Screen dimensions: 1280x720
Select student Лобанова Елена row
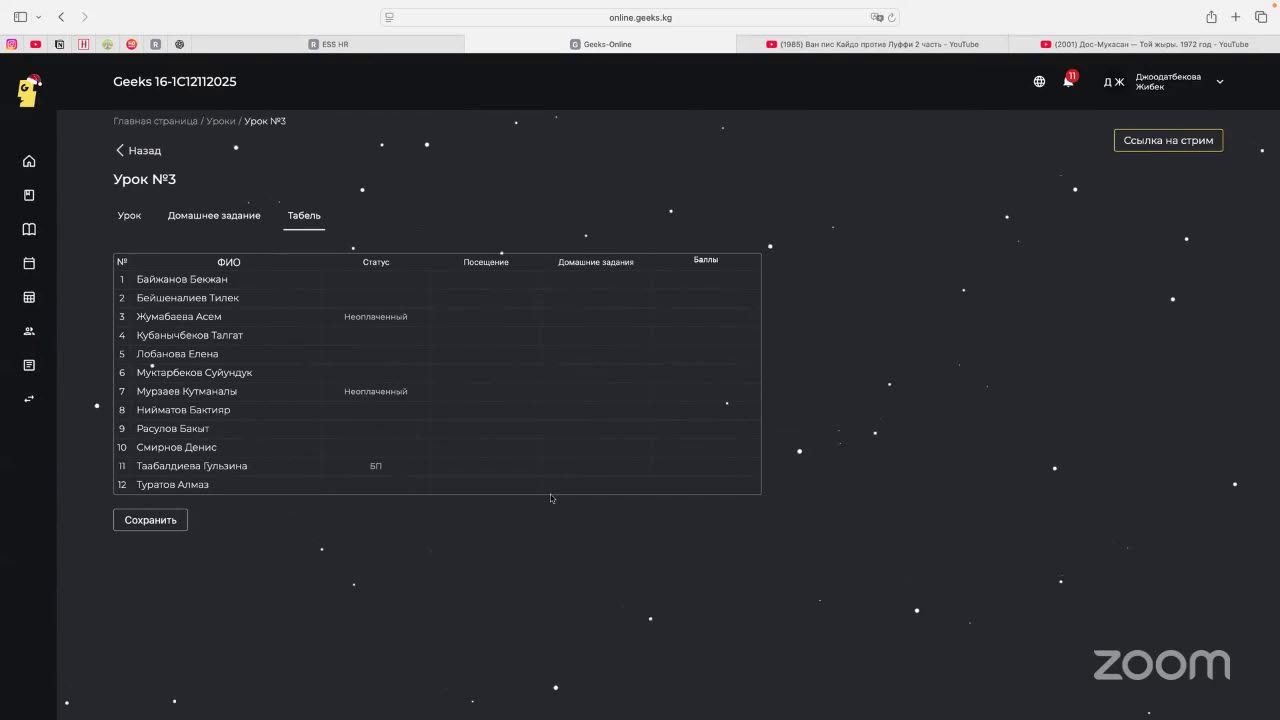(437, 354)
